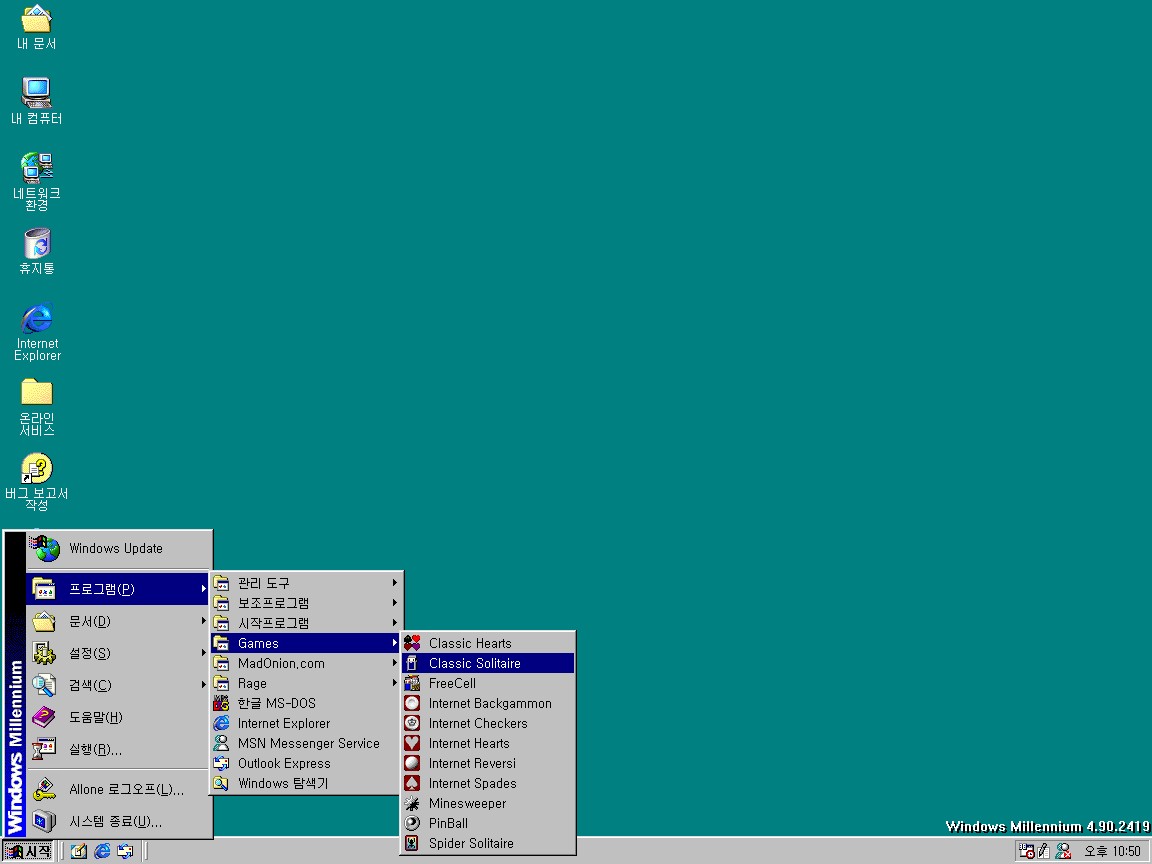Screen dimensions: 1152x864
Task: Launch Classic Solitaire game
Action: 488,663
